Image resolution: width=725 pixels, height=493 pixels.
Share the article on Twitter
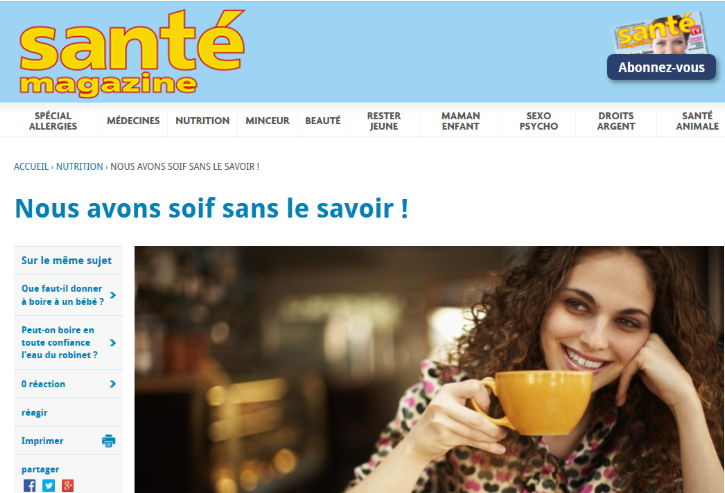[49, 486]
